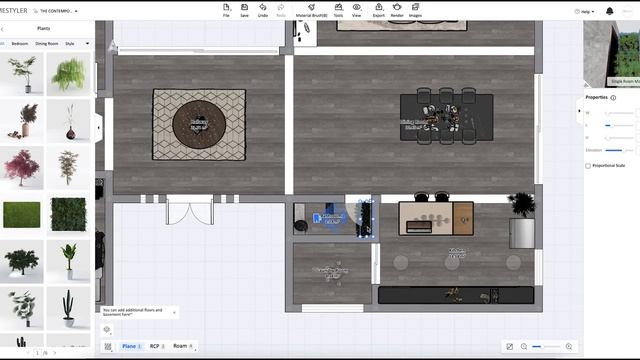Screen dimensions: 640x360
Task: Click the notification bell icon
Action: pos(610,11)
